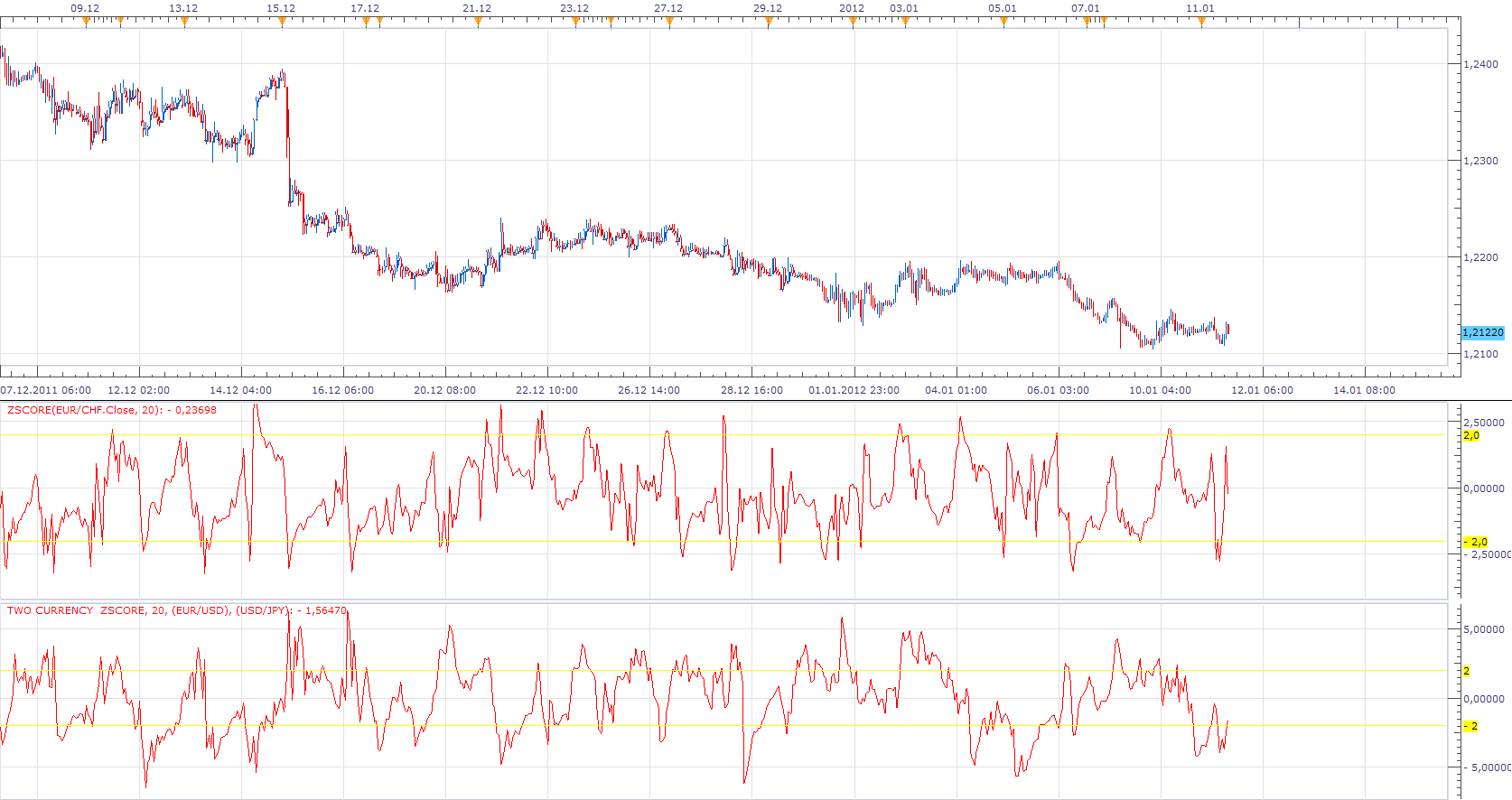
Task: Click the yellow - 2,0 level tag in the middle panel
Action: click(x=1476, y=542)
